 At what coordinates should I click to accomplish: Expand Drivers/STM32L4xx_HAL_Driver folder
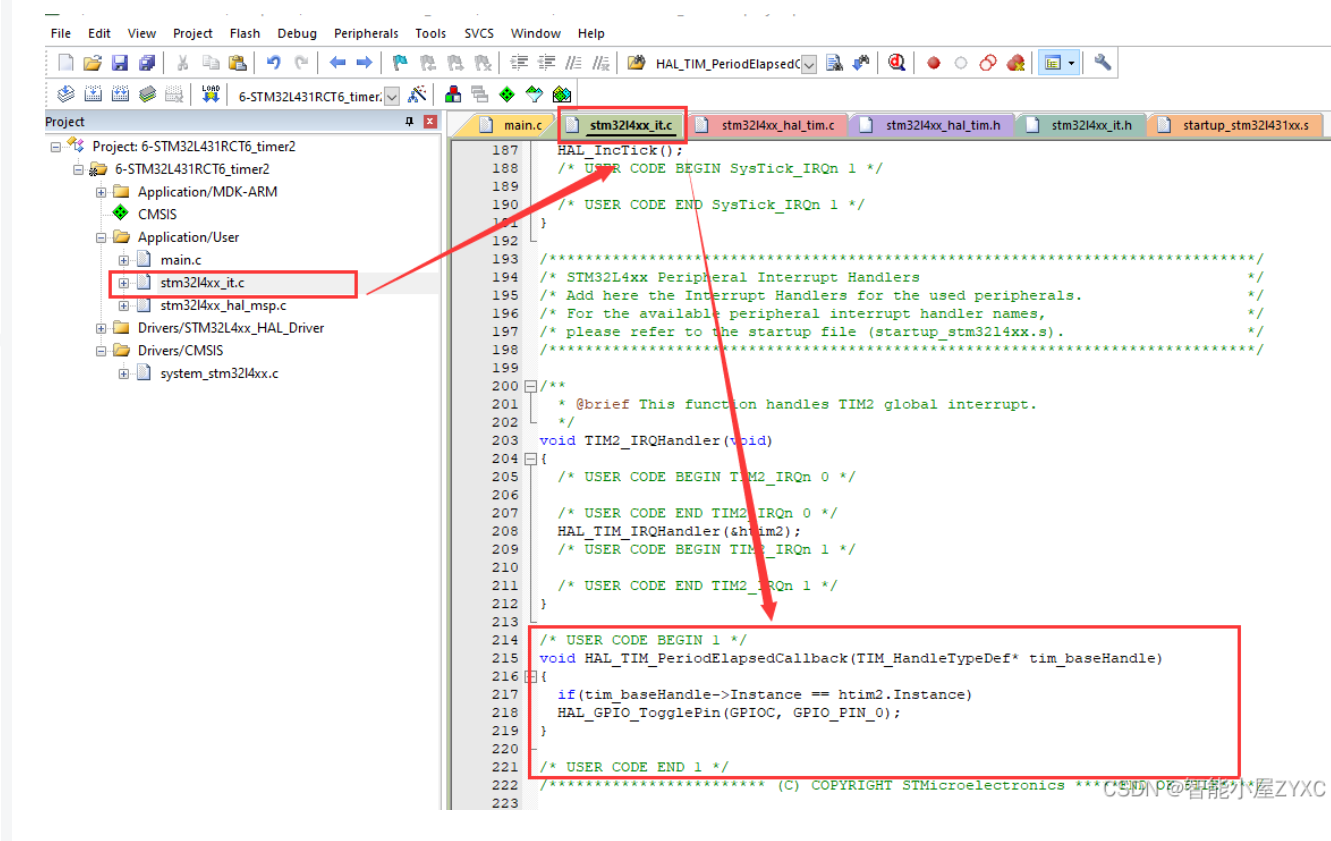tap(101, 328)
